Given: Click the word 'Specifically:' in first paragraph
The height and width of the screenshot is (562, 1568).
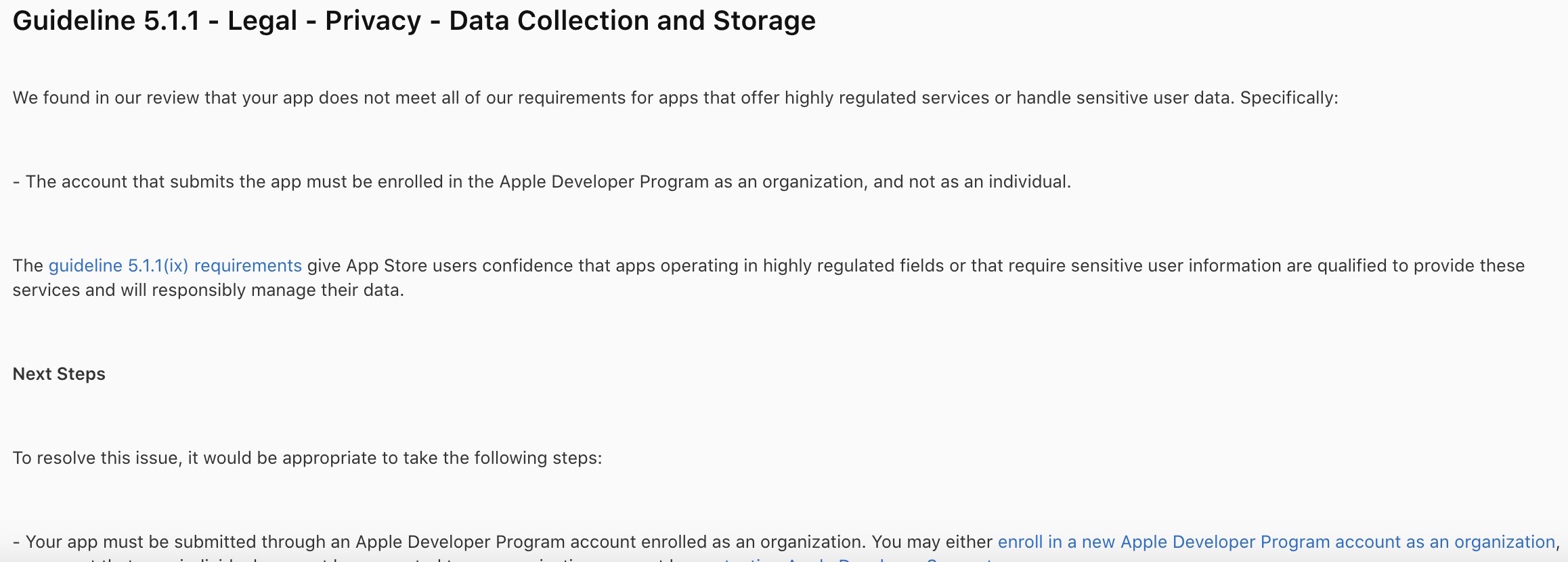Looking at the screenshot, I should coord(1288,98).
